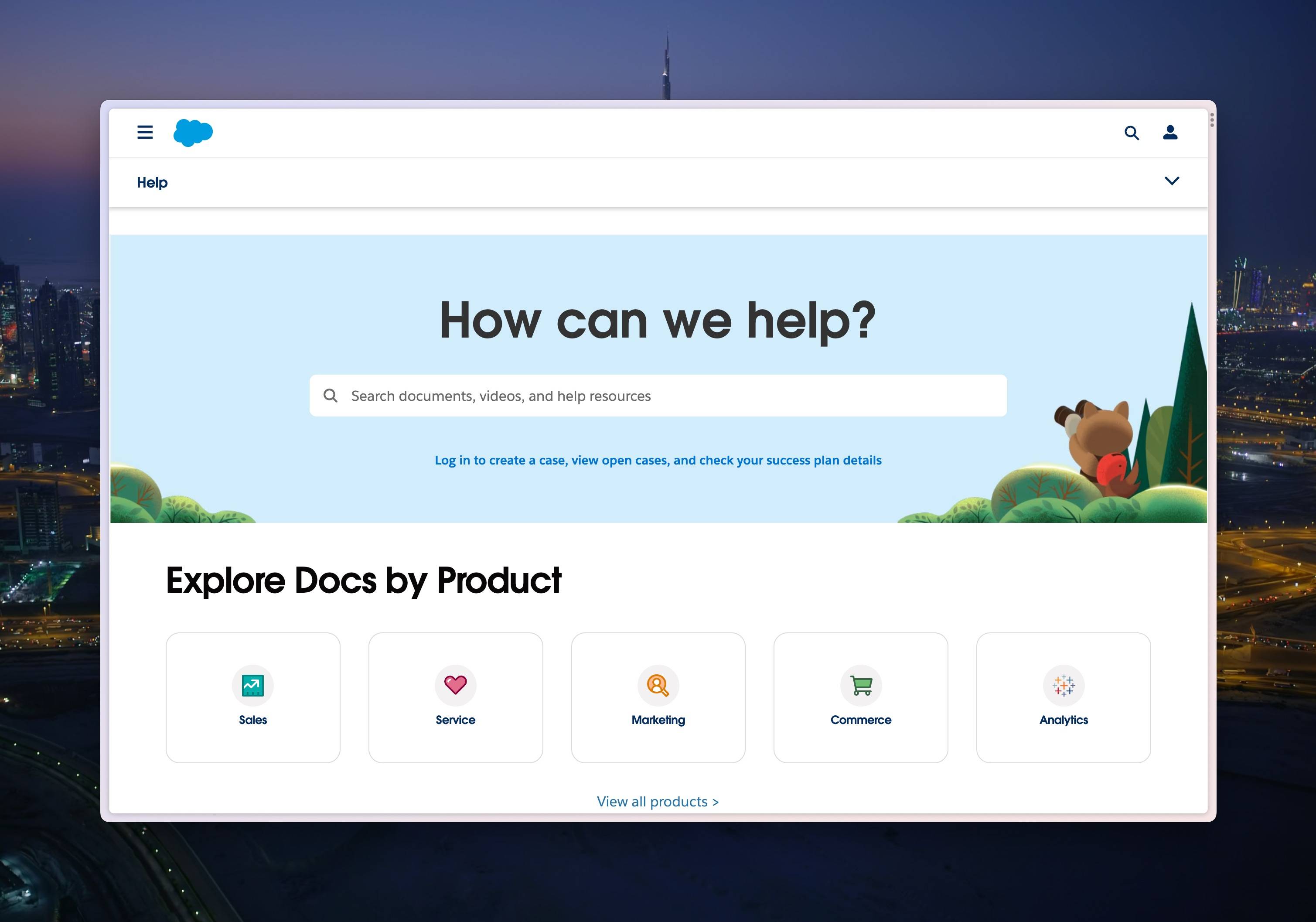Screen dimensions: 1316x922
Task: Click the search magnifier icon
Action: tap(1131, 132)
